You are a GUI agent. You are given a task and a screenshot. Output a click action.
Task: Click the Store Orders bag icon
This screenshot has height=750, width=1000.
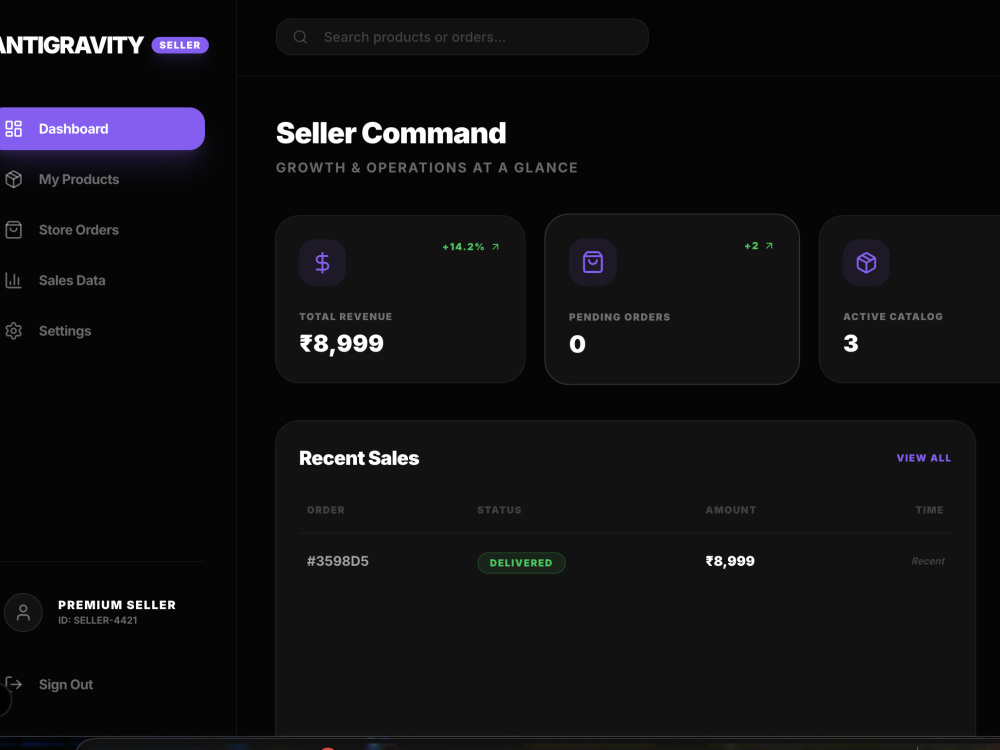(x=13, y=230)
